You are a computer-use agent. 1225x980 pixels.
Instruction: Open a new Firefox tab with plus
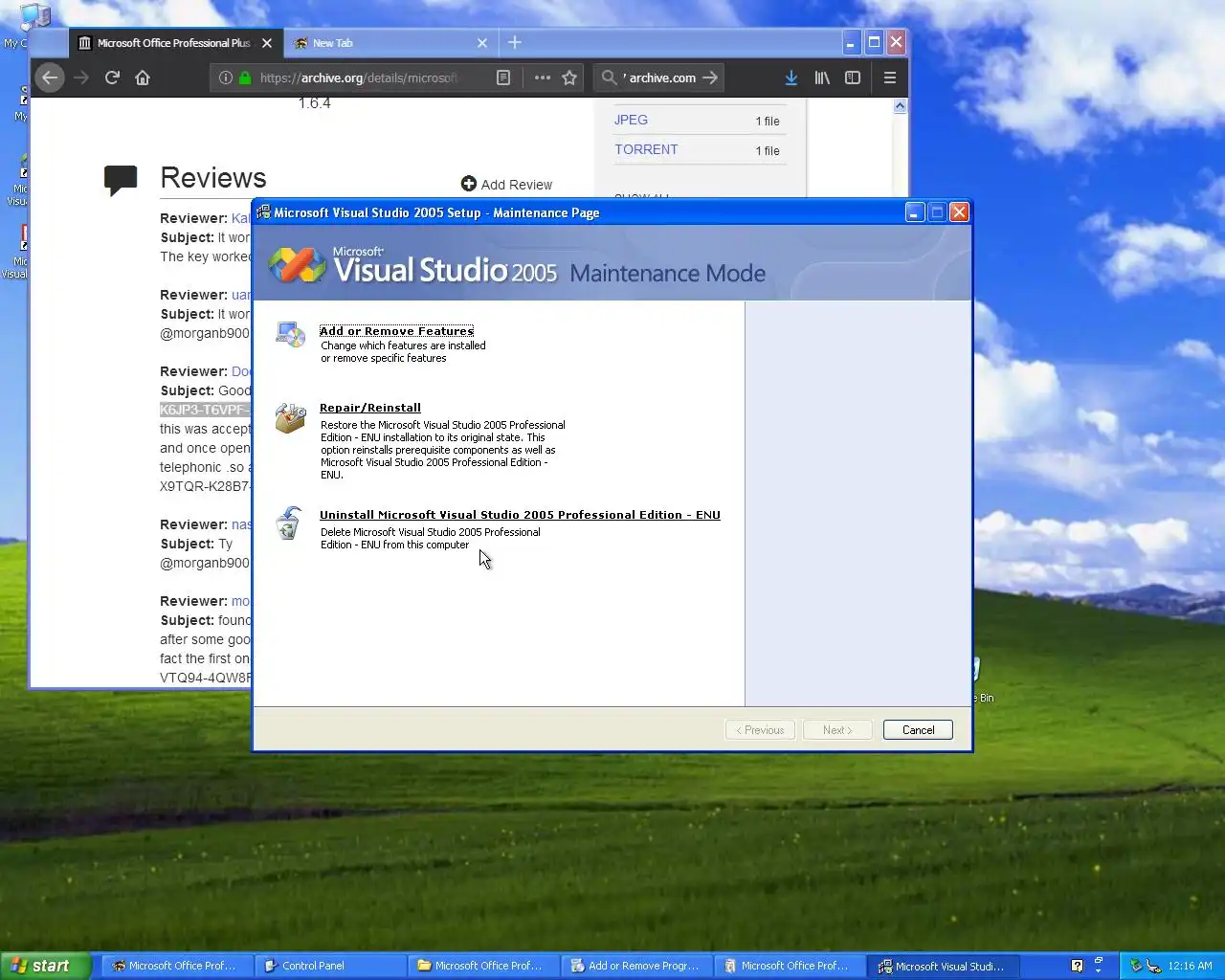tap(515, 42)
